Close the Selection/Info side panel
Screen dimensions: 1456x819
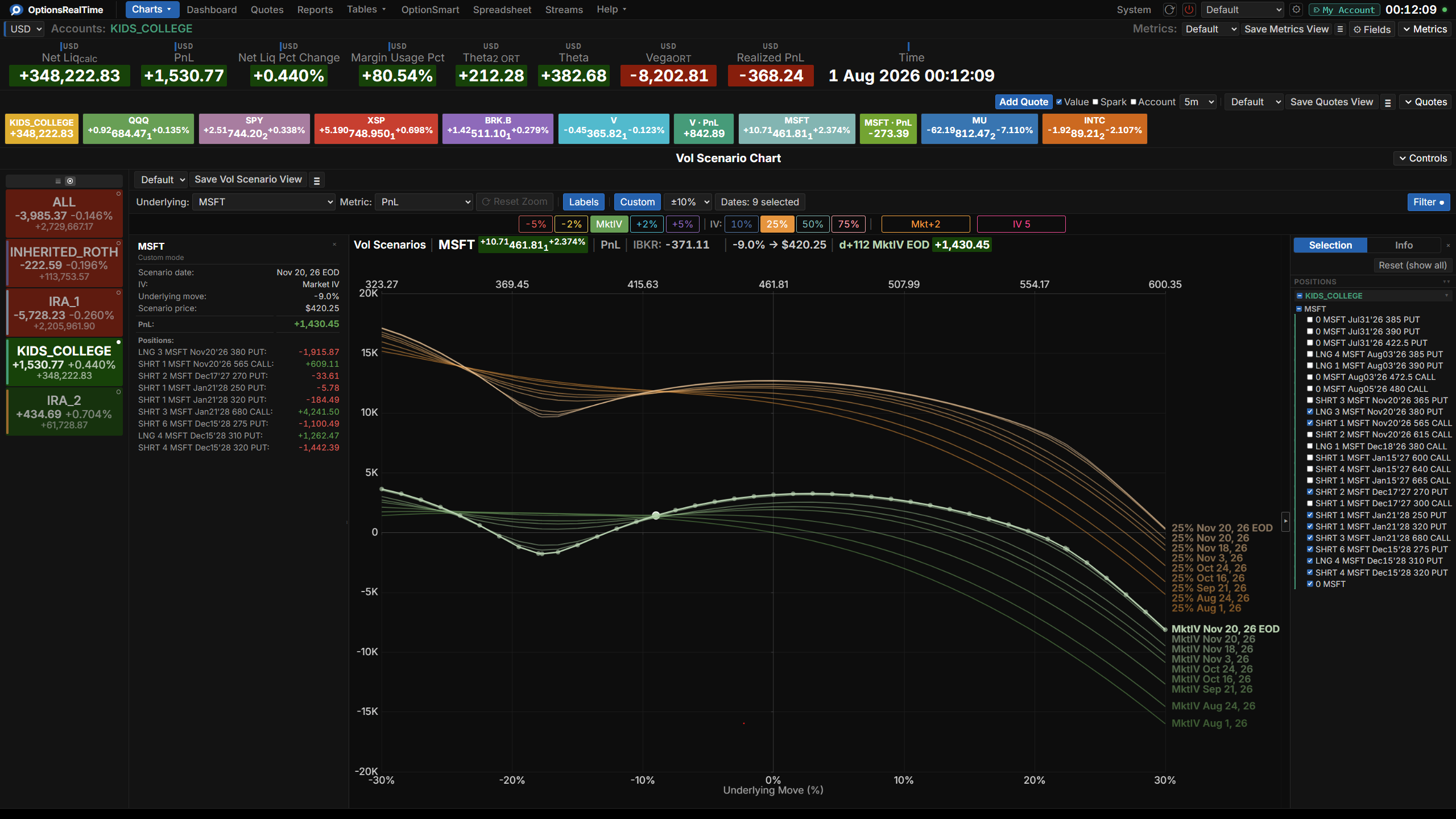pyautogui.click(x=1448, y=246)
